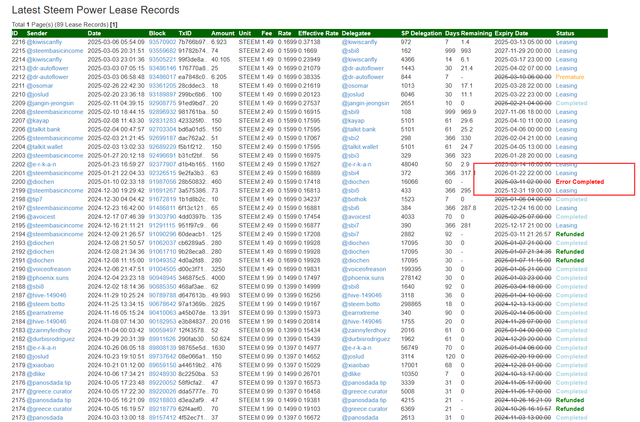Open sender @sbi8 in row 2188
Viewport: 640px width, 422px height.
tap(35, 287)
